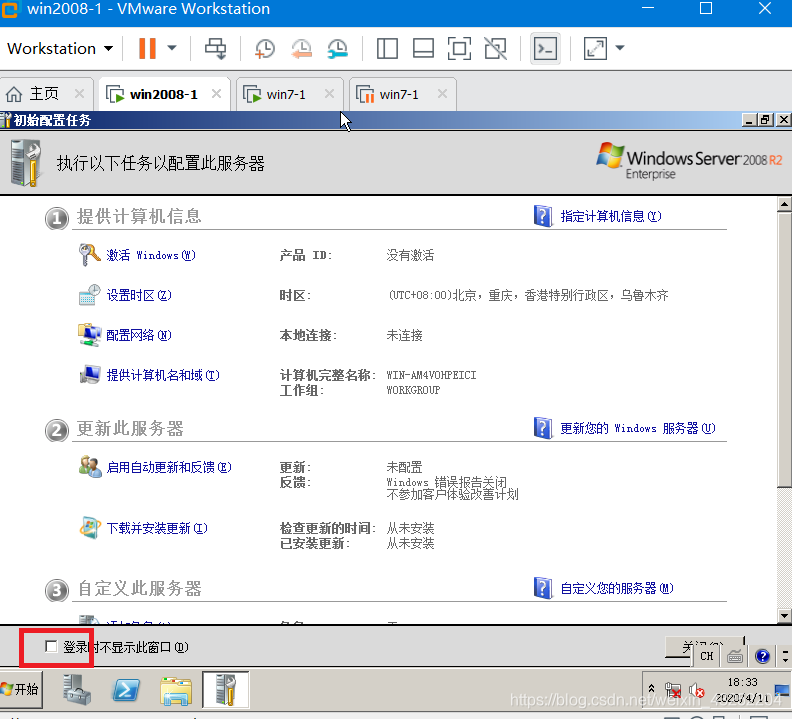Pause the virtual machine
This screenshot has width=792, height=719.
(x=147, y=49)
